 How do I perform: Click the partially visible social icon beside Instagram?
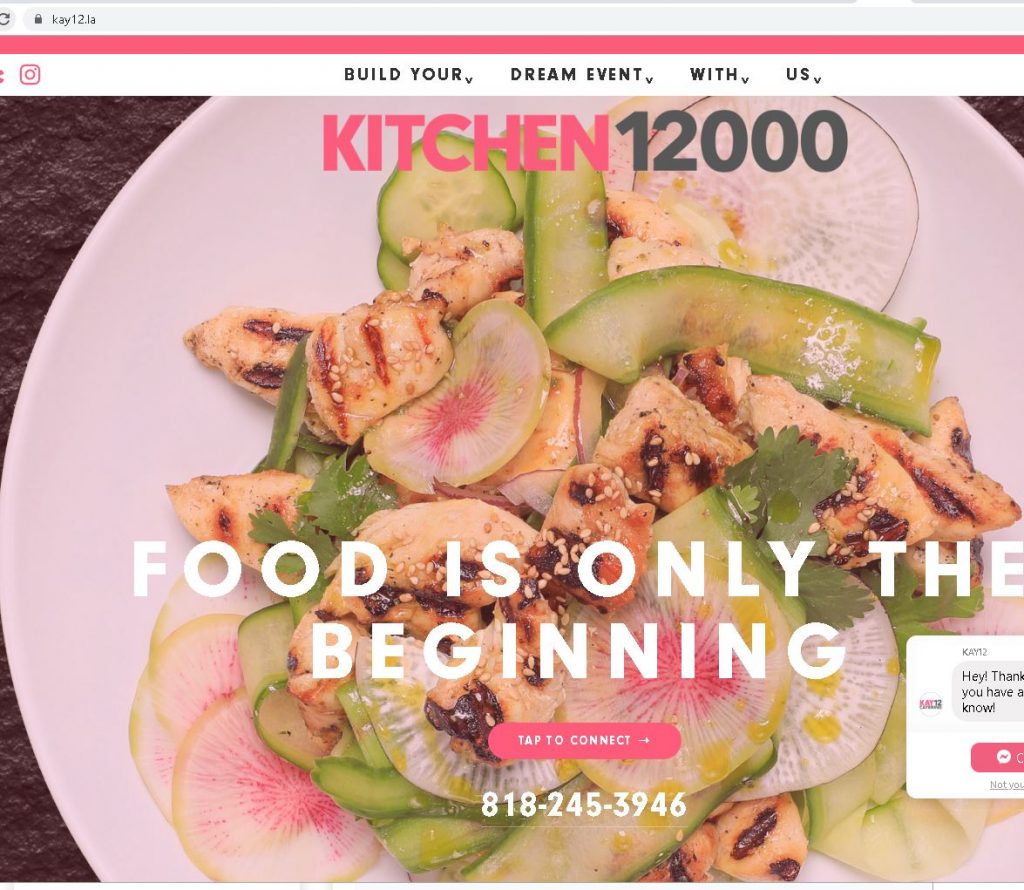click(x=2, y=74)
